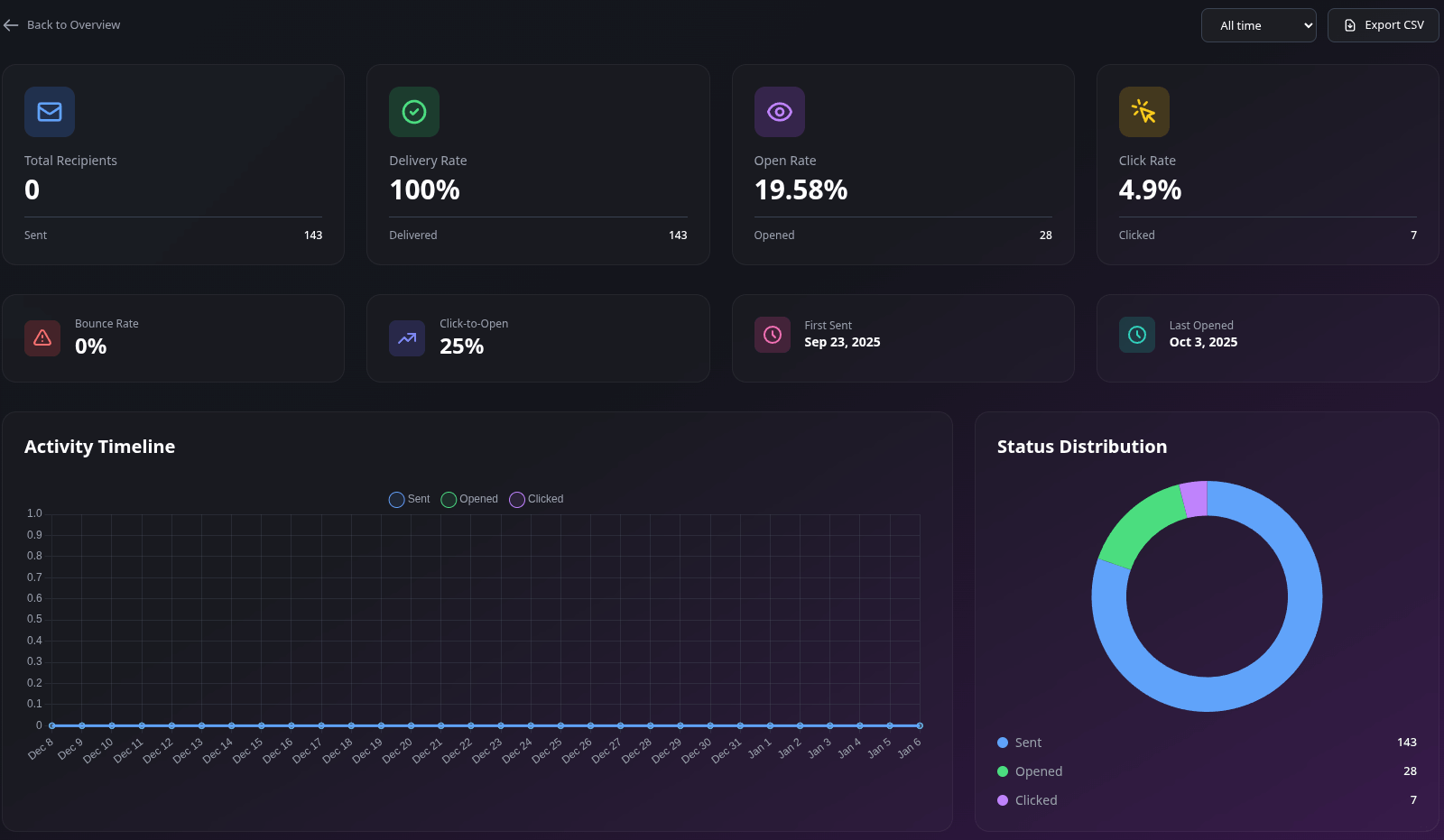The width and height of the screenshot is (1444, 840).
Task: Export the data with Export CSV
Action: point(1383,25)
